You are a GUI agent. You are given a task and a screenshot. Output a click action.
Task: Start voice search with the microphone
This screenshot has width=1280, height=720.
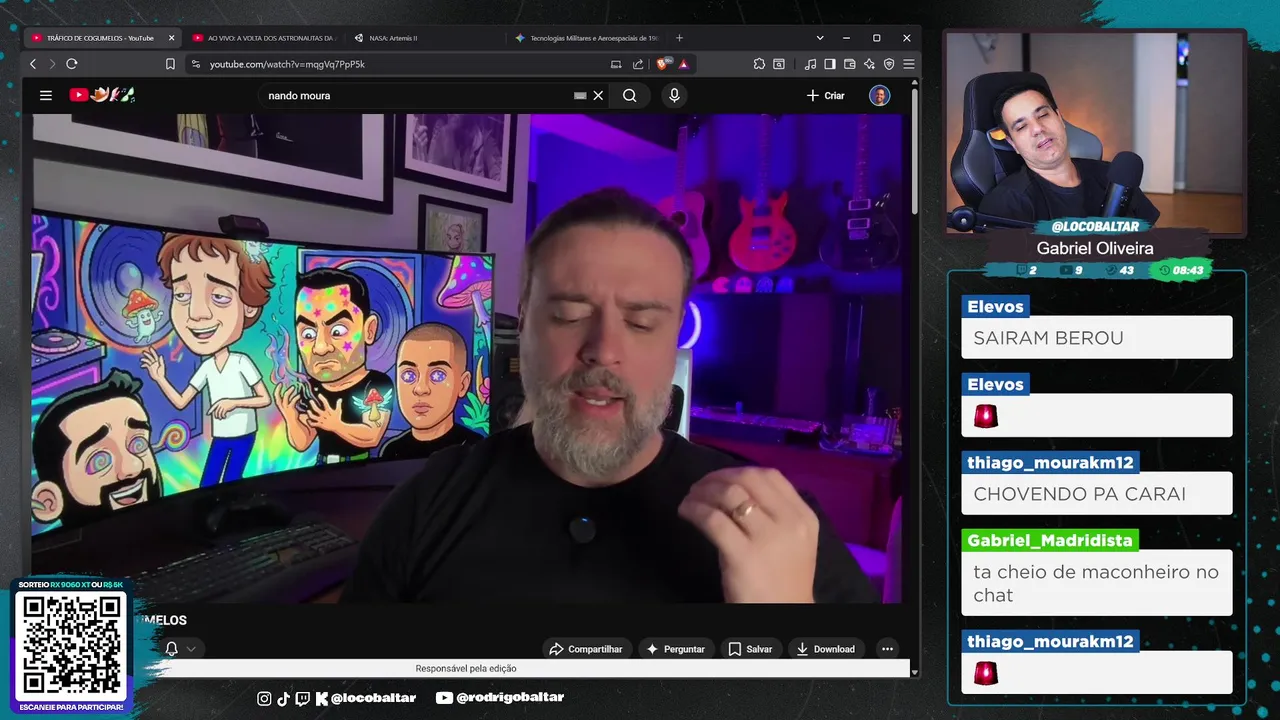[x=674, y=95]
